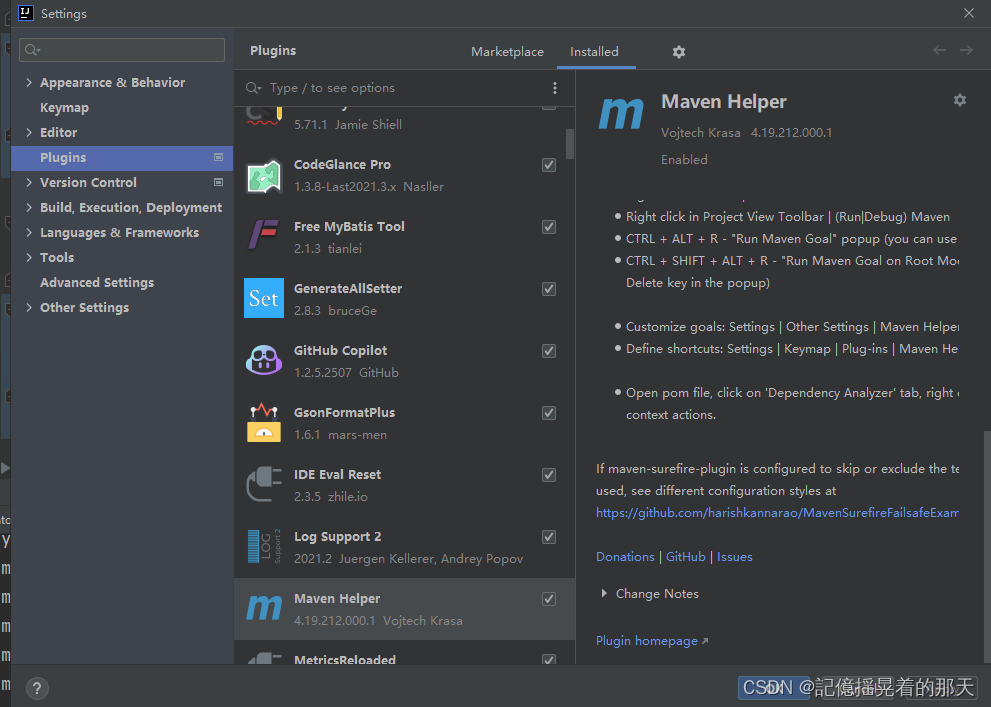The width and height of the screenshot is (991, 707).
Task: Click the CodeGlance Pro plugin icon
Action: pos(264,176)
